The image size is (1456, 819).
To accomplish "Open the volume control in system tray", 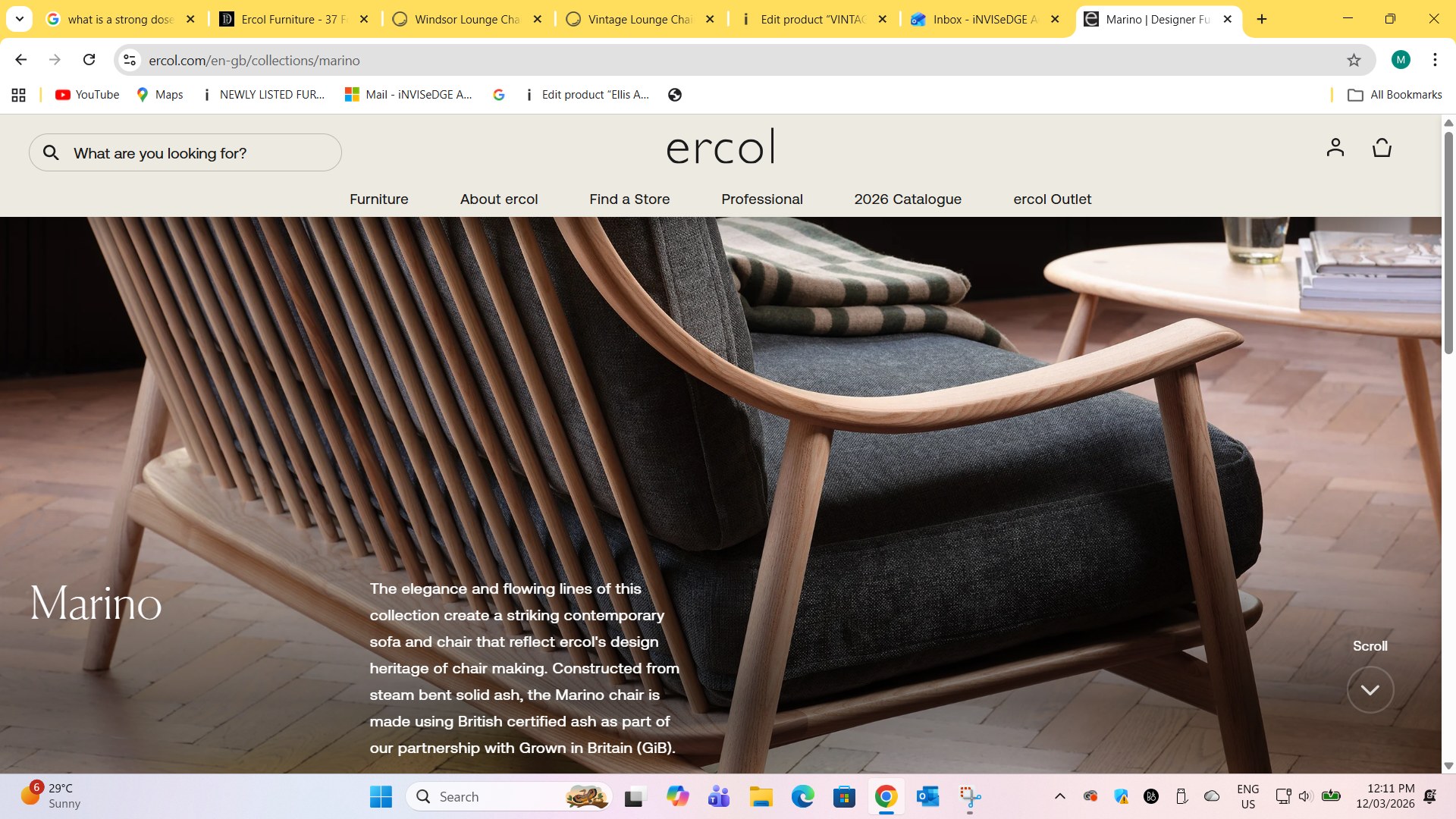I will [1305, 796].
